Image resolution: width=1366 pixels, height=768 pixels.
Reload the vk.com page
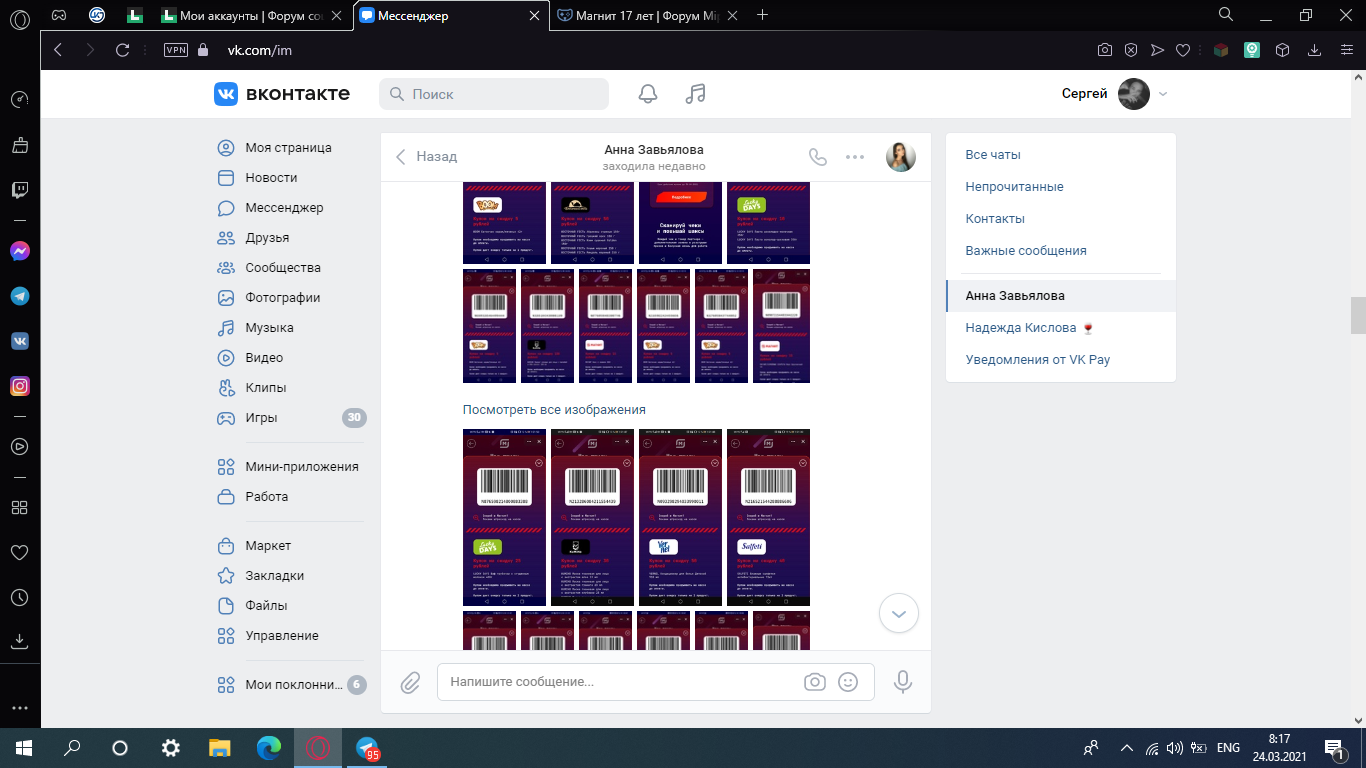[123, 50]
